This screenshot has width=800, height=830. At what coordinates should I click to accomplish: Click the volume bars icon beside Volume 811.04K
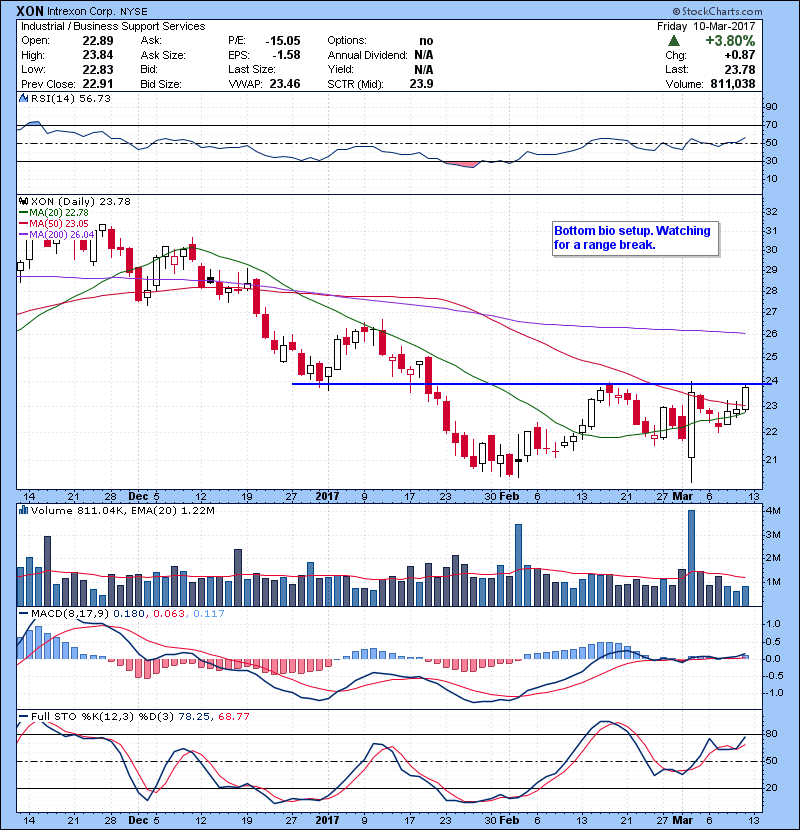click(23, 510)
